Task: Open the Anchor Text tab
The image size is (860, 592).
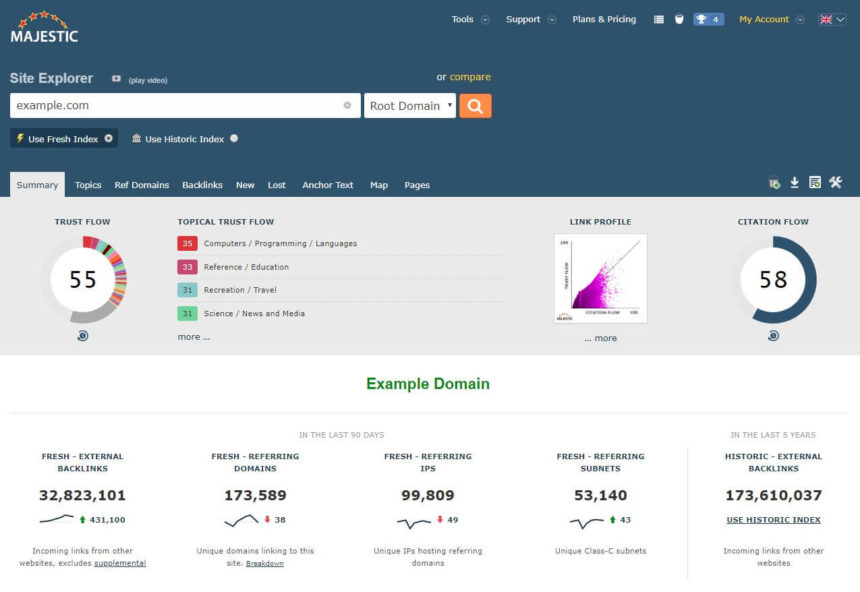Action: click(327, 185)
